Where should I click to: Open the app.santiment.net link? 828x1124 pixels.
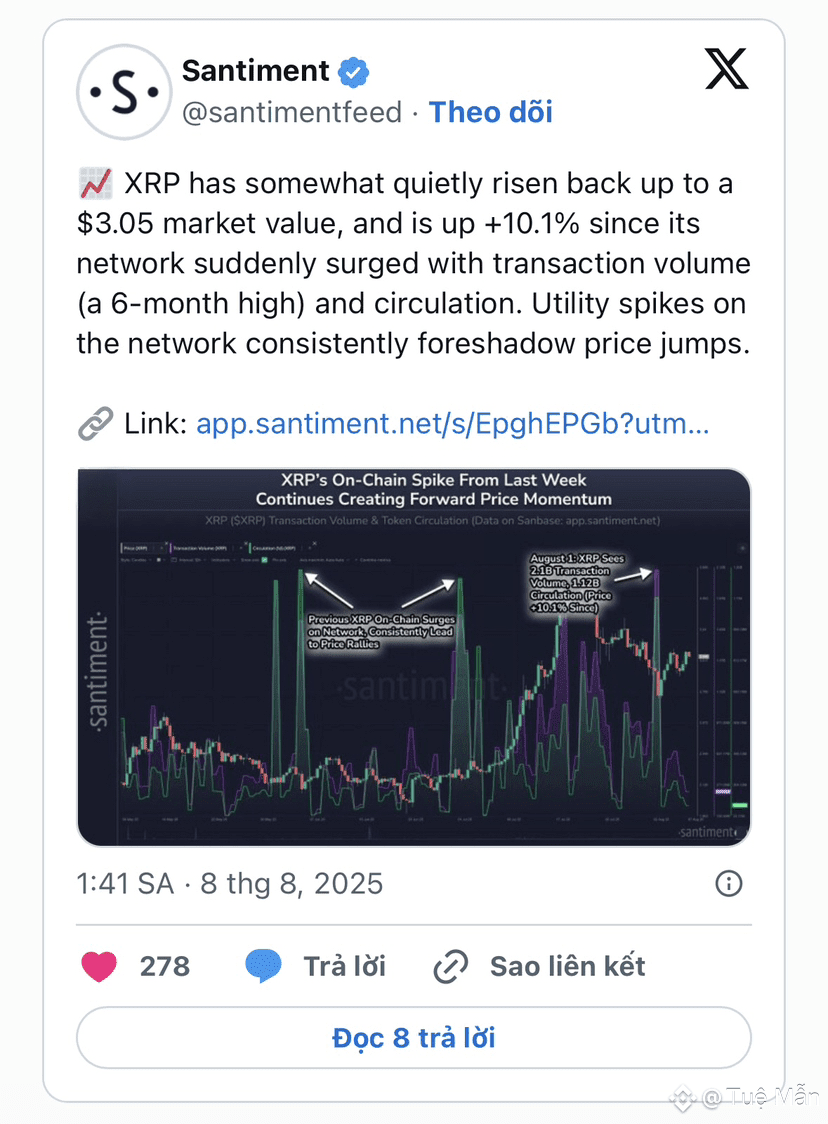pyautogui.click(x=452, y=424)
